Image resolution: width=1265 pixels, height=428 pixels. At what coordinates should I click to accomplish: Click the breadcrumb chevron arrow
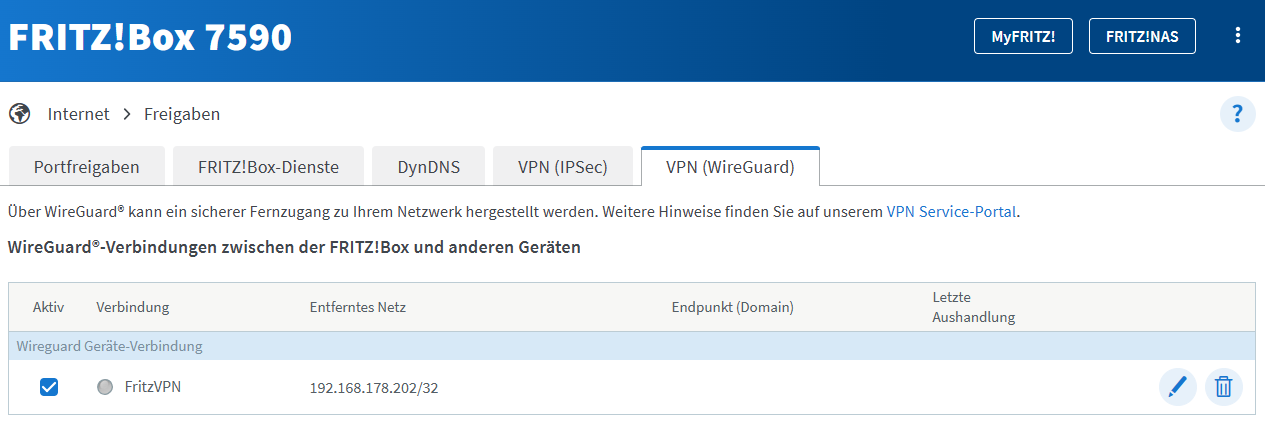127,114
